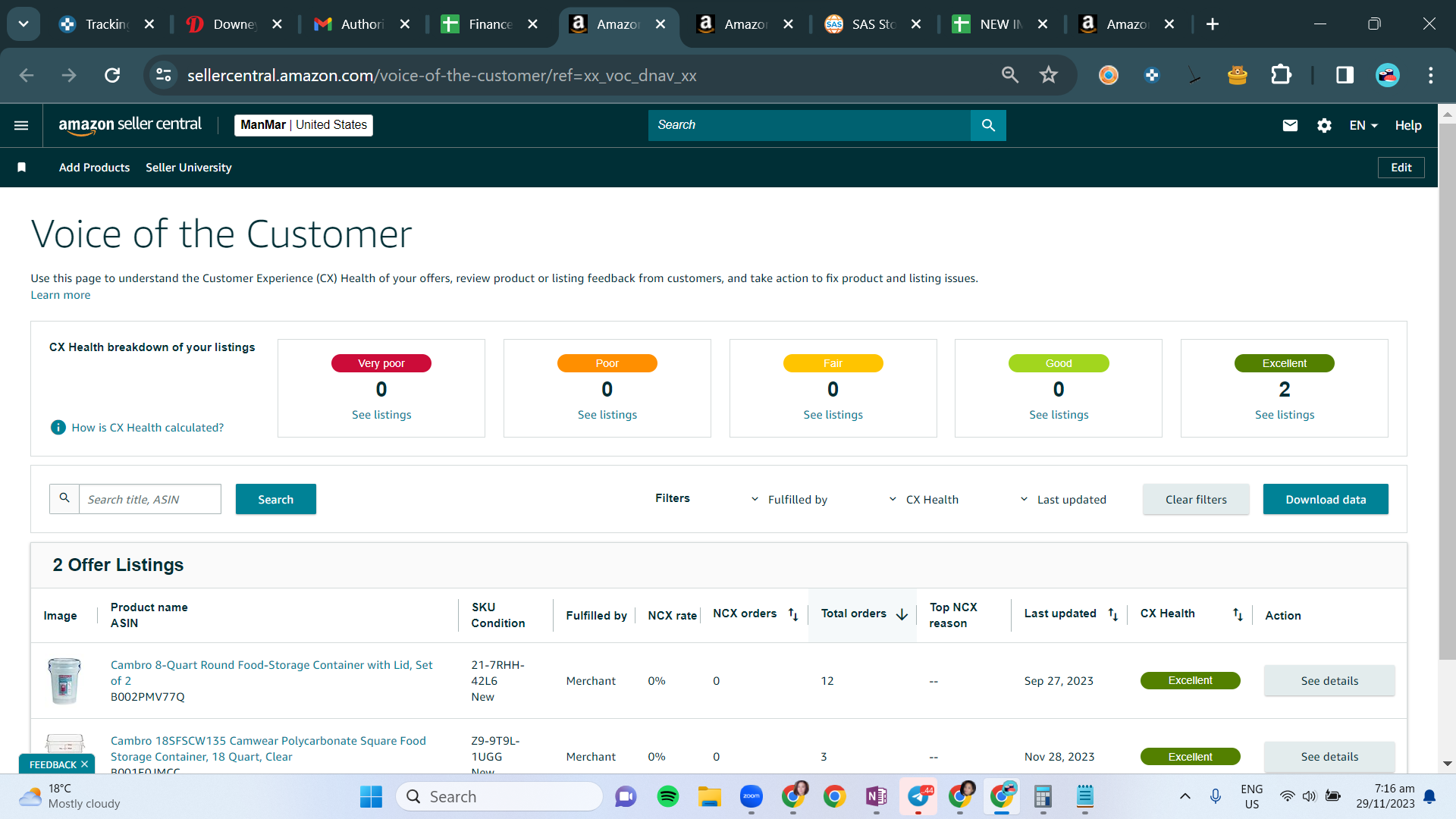Image resolution: width=1456 pixels, height=819 pixels.
Task: Click See listings under Poor
Action: coord(607,415)
